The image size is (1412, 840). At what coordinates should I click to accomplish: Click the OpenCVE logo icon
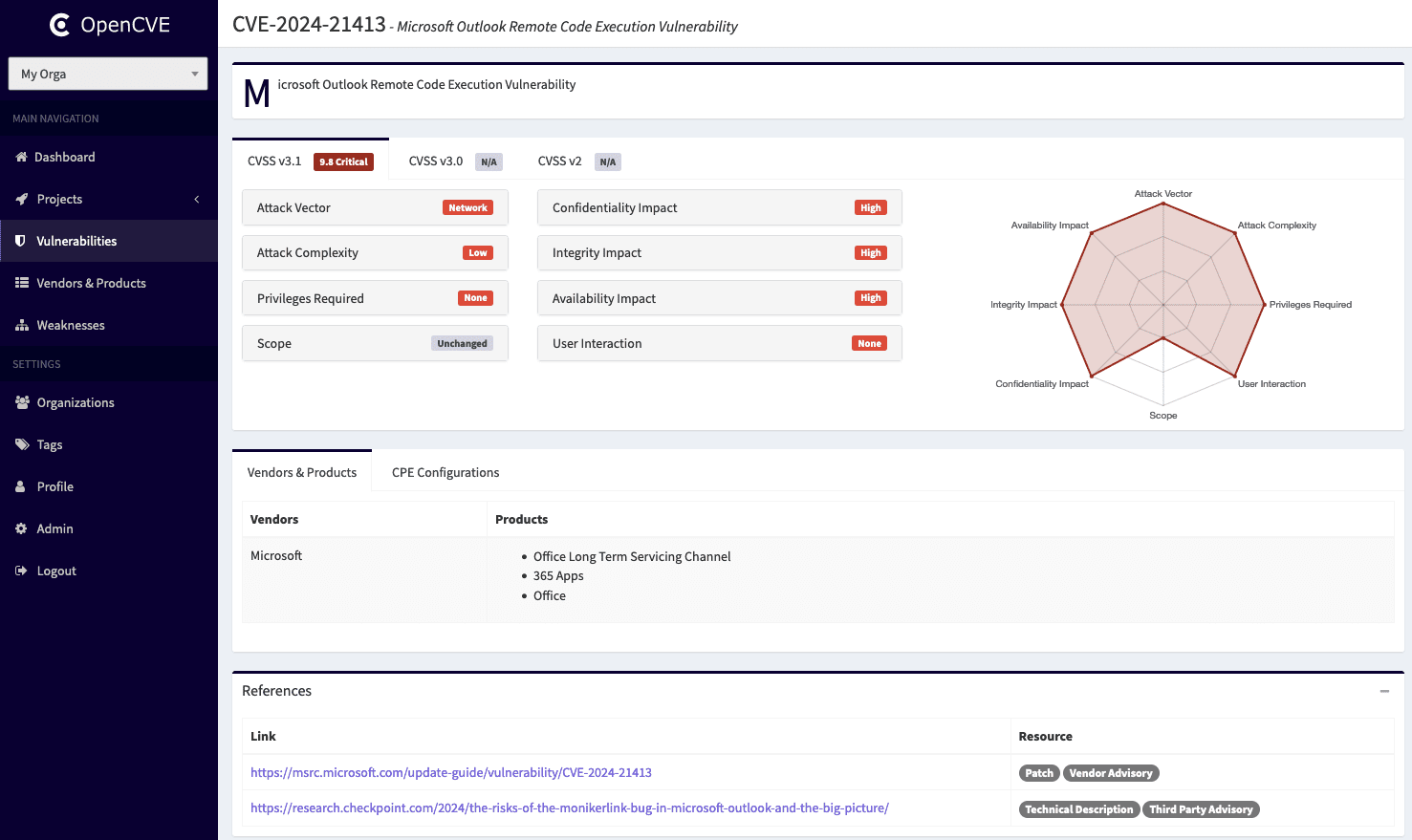coord(59,25)
